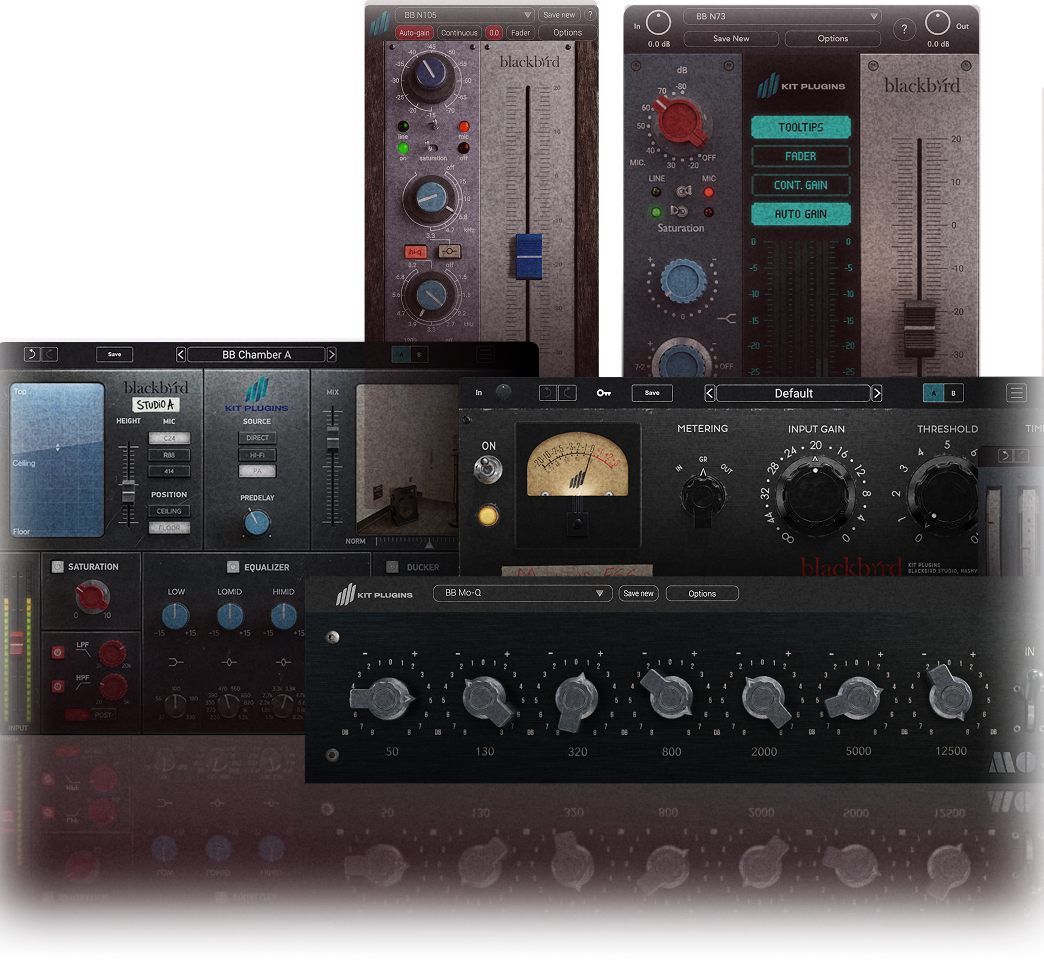Image resolution: width=1044 pixels, height=972 pixels.
Task: Enable AUTO GAIN in BB N73
Action: tap(801, 214)
